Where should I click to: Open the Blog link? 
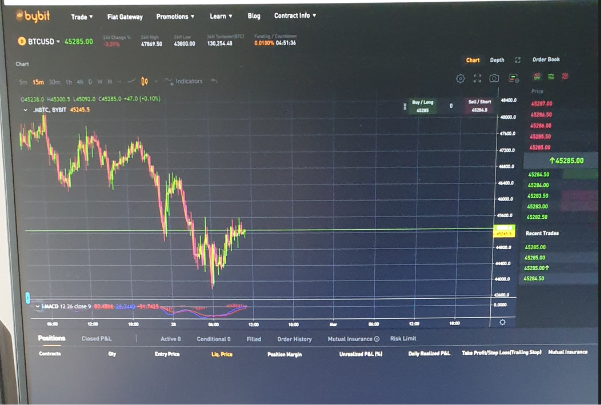pyautogui.click(x=254, y=16)
